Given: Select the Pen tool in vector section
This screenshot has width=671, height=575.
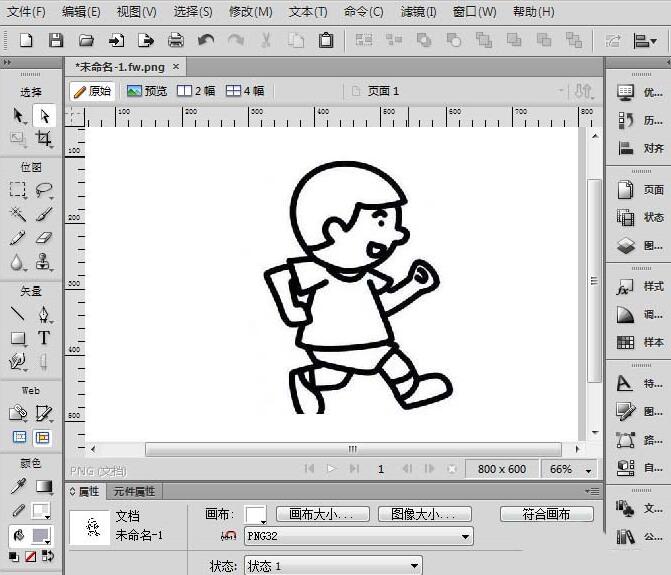Looking at the screenshot, I should (44, 315).
